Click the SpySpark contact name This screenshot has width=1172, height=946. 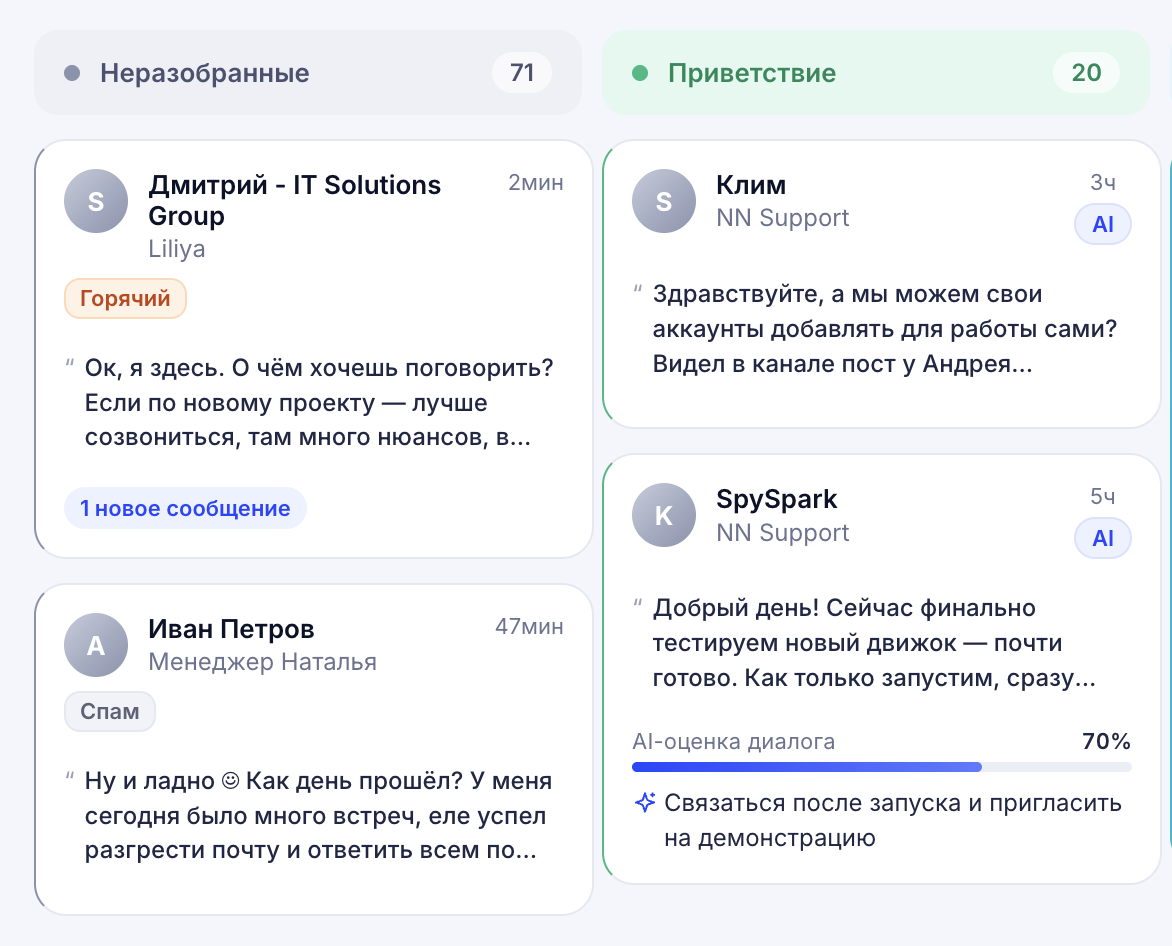(x=777, y=499)
